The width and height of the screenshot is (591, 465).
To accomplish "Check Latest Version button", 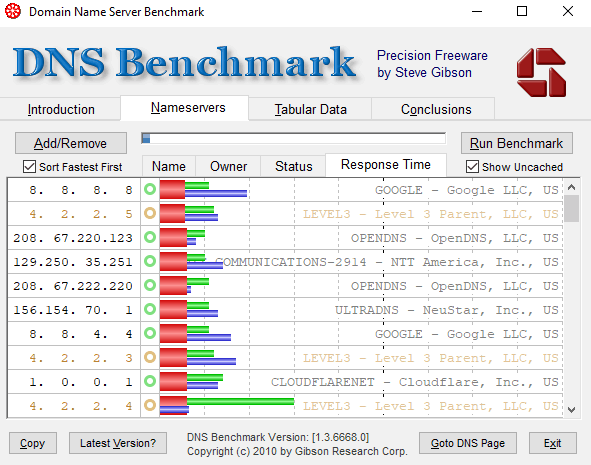I will click(x=118, y=443).
